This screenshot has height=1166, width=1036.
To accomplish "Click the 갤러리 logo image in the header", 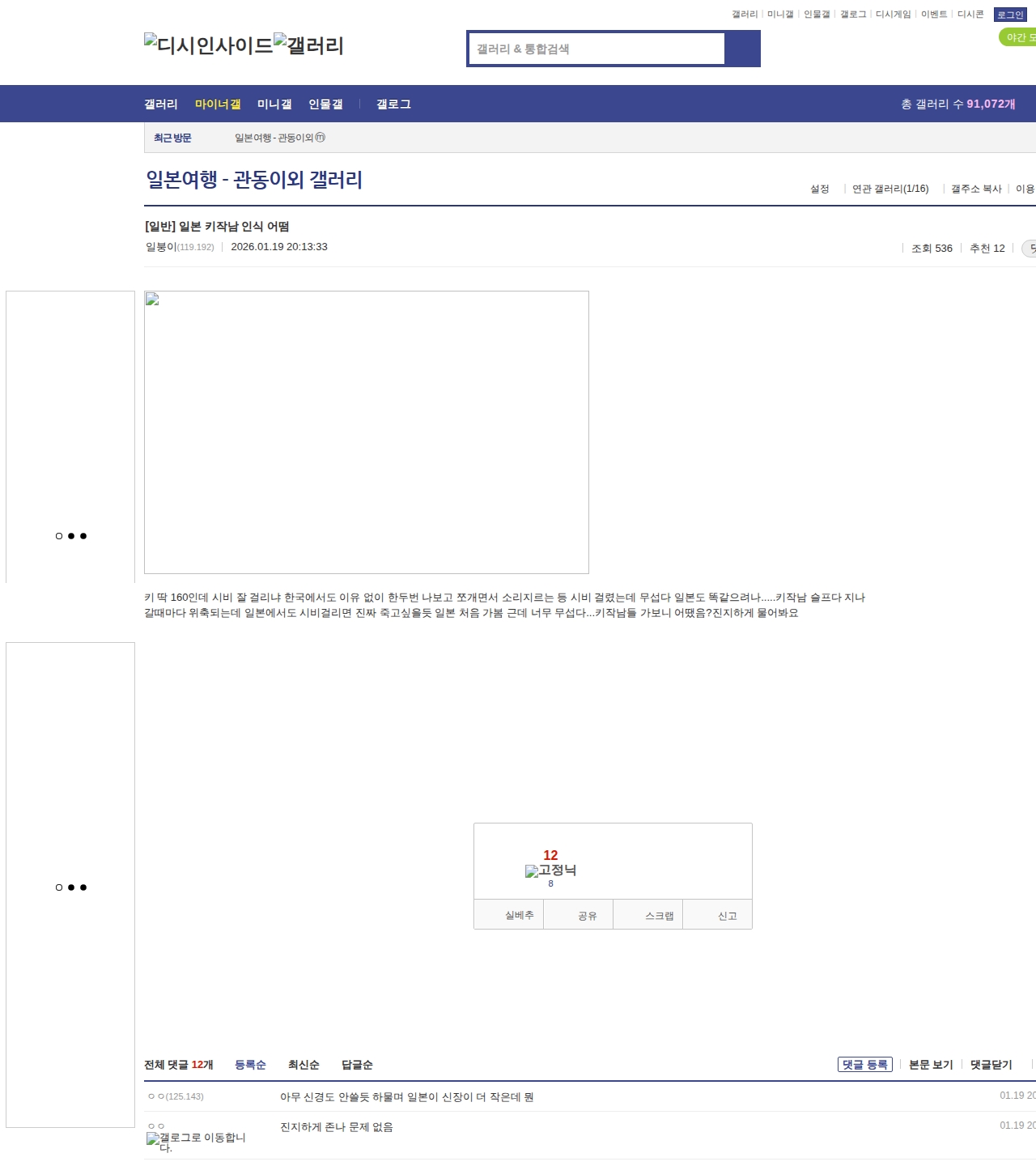I will tap(308, 45).
